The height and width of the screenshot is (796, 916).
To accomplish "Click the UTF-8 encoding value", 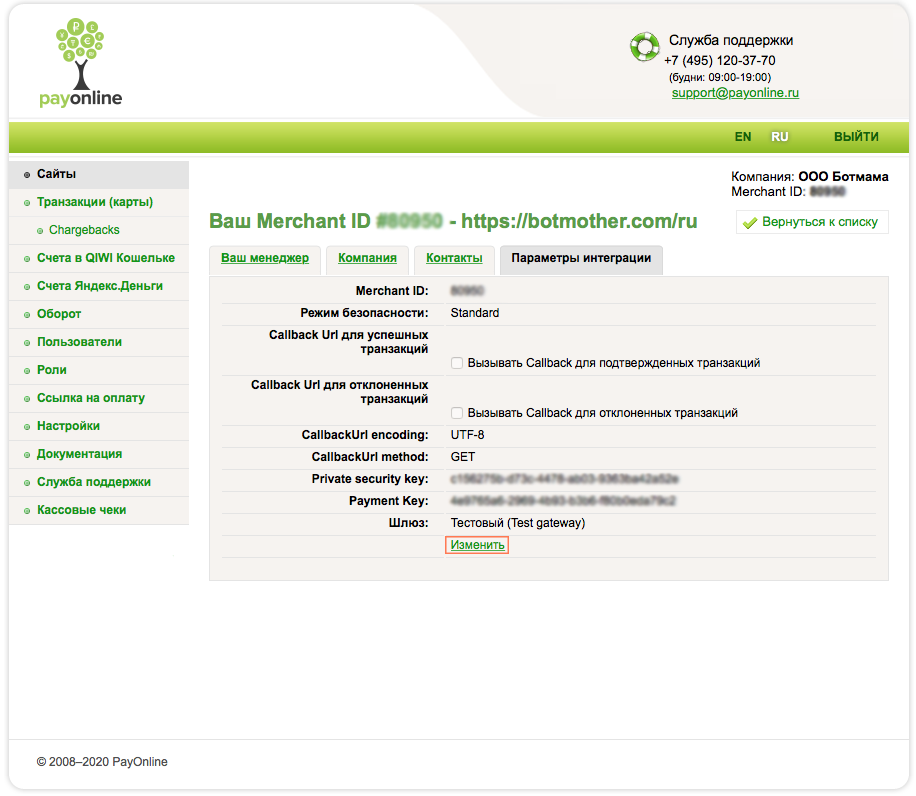I will (467, 435).
